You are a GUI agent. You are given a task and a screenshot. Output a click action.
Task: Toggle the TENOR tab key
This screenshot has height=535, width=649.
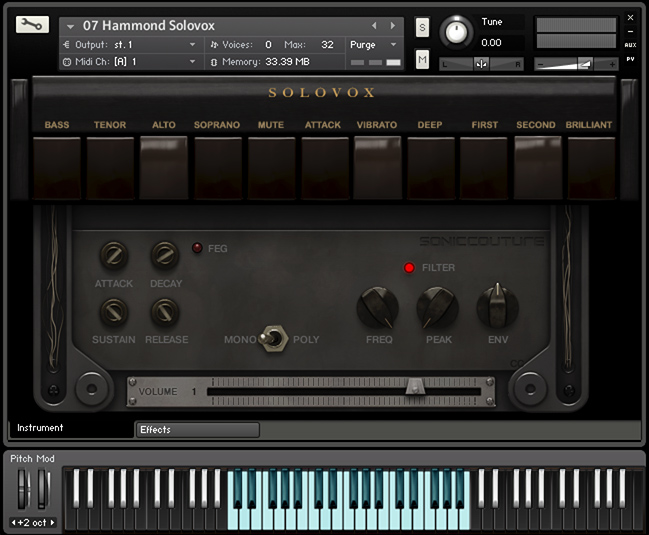[110, 168]
